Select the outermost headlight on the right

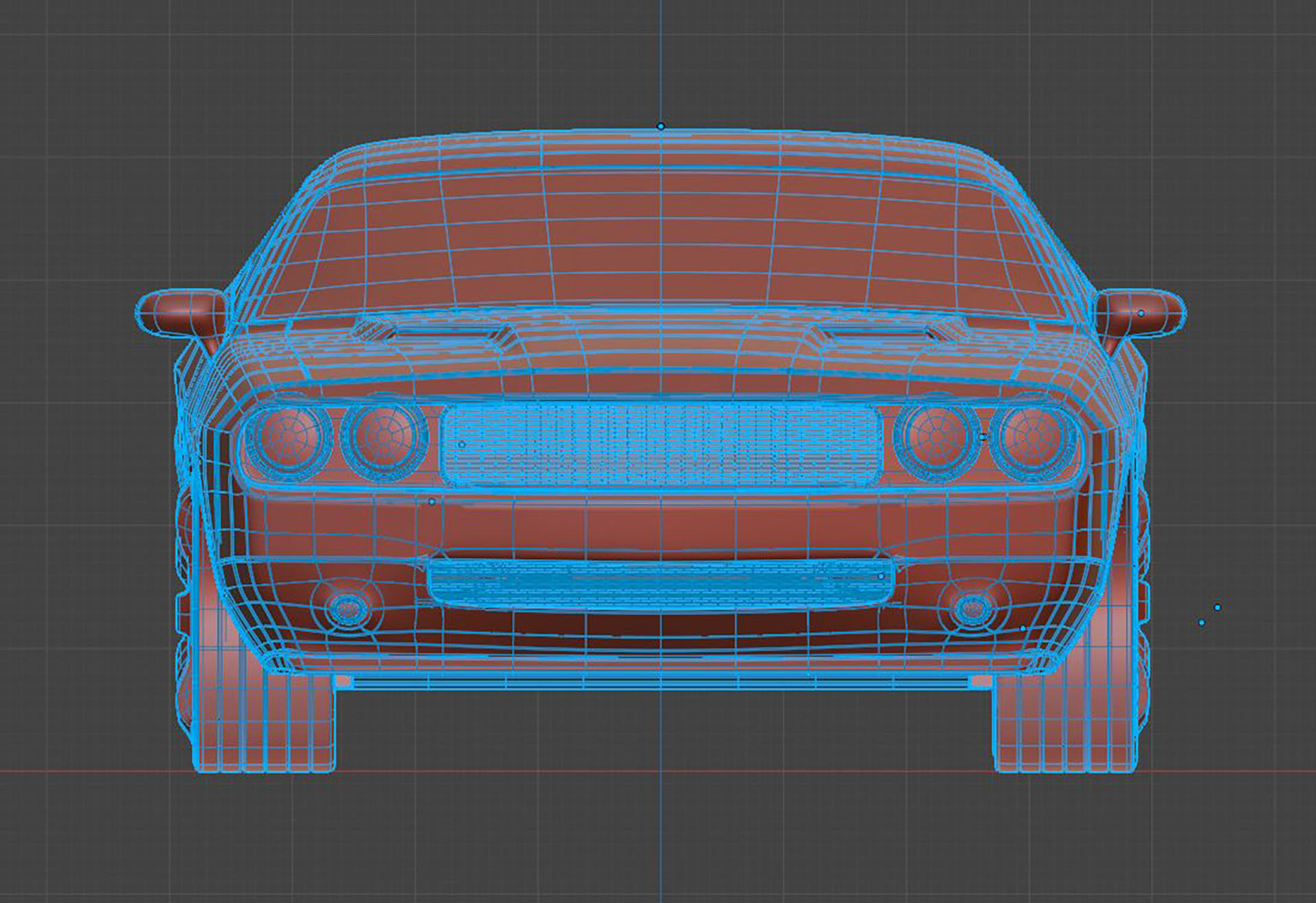(1032, 437)
